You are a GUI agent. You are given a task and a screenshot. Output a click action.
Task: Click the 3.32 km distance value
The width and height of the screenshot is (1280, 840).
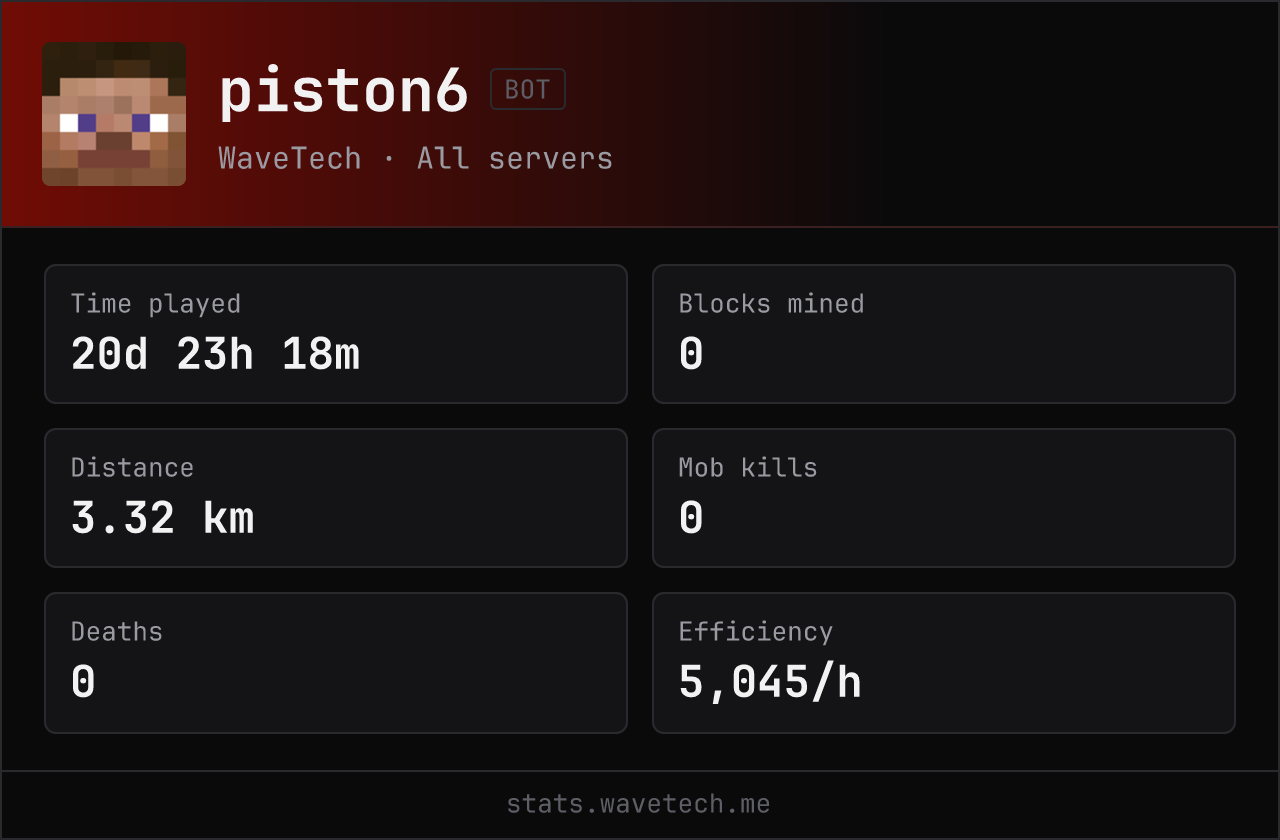pos(163,518)
